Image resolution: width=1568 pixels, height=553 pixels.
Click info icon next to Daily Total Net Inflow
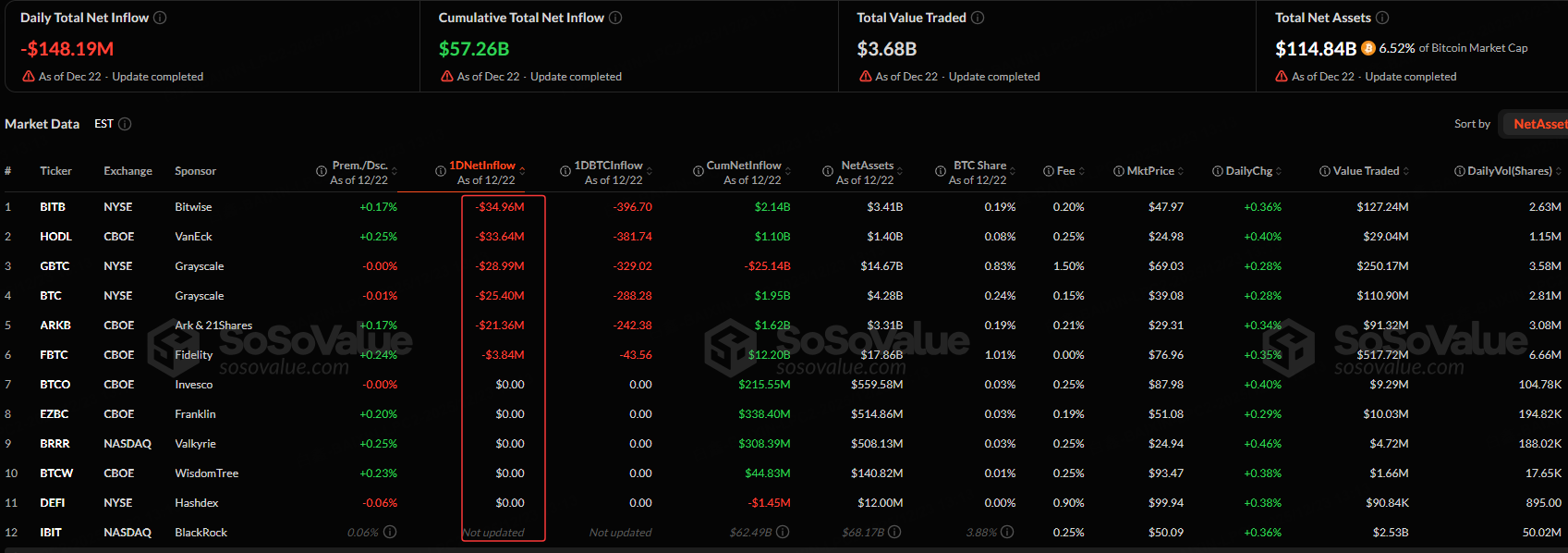click(160, 18)
